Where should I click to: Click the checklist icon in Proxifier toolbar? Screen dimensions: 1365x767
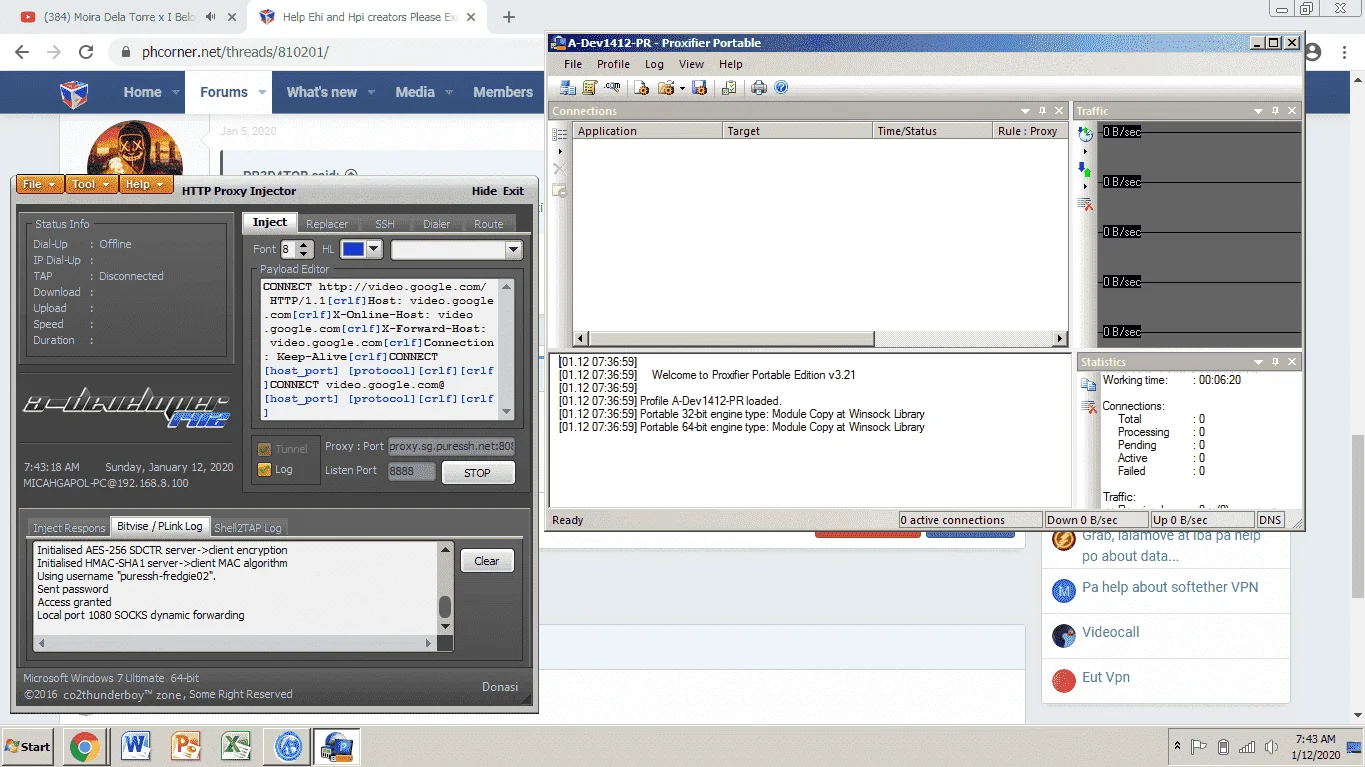coord(729,88)
